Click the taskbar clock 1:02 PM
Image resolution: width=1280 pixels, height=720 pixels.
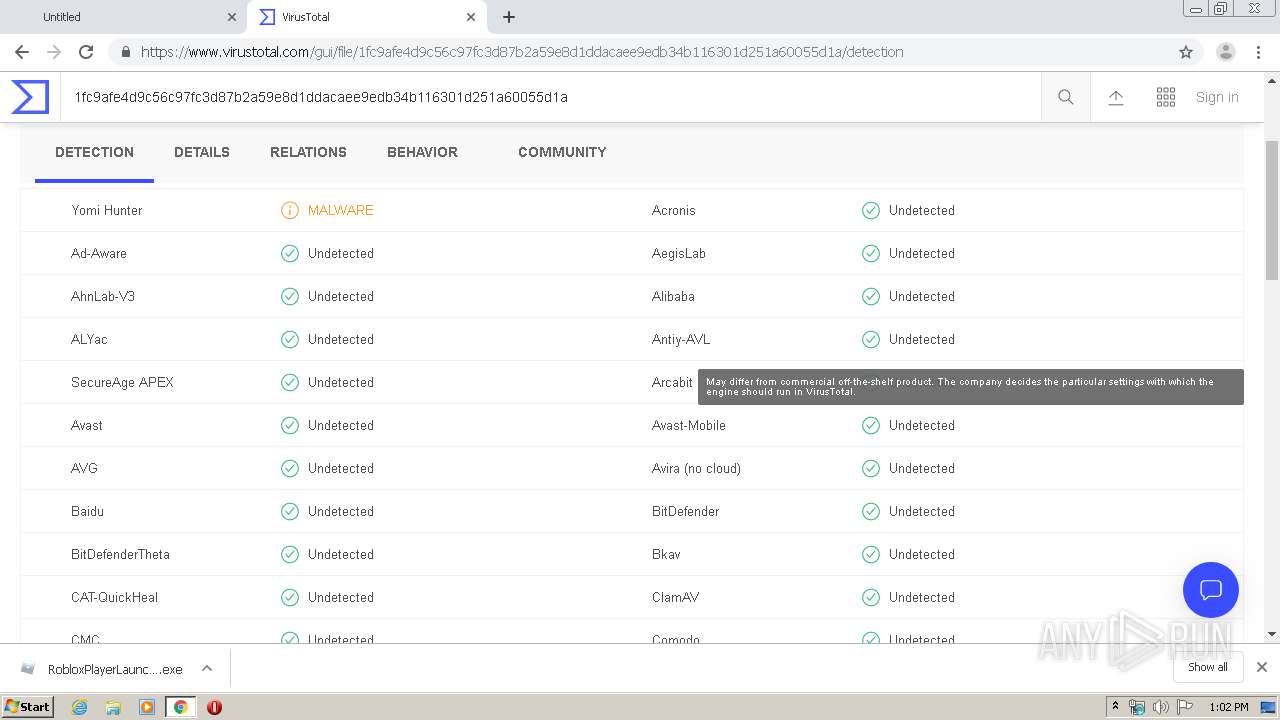[1228, 707]
